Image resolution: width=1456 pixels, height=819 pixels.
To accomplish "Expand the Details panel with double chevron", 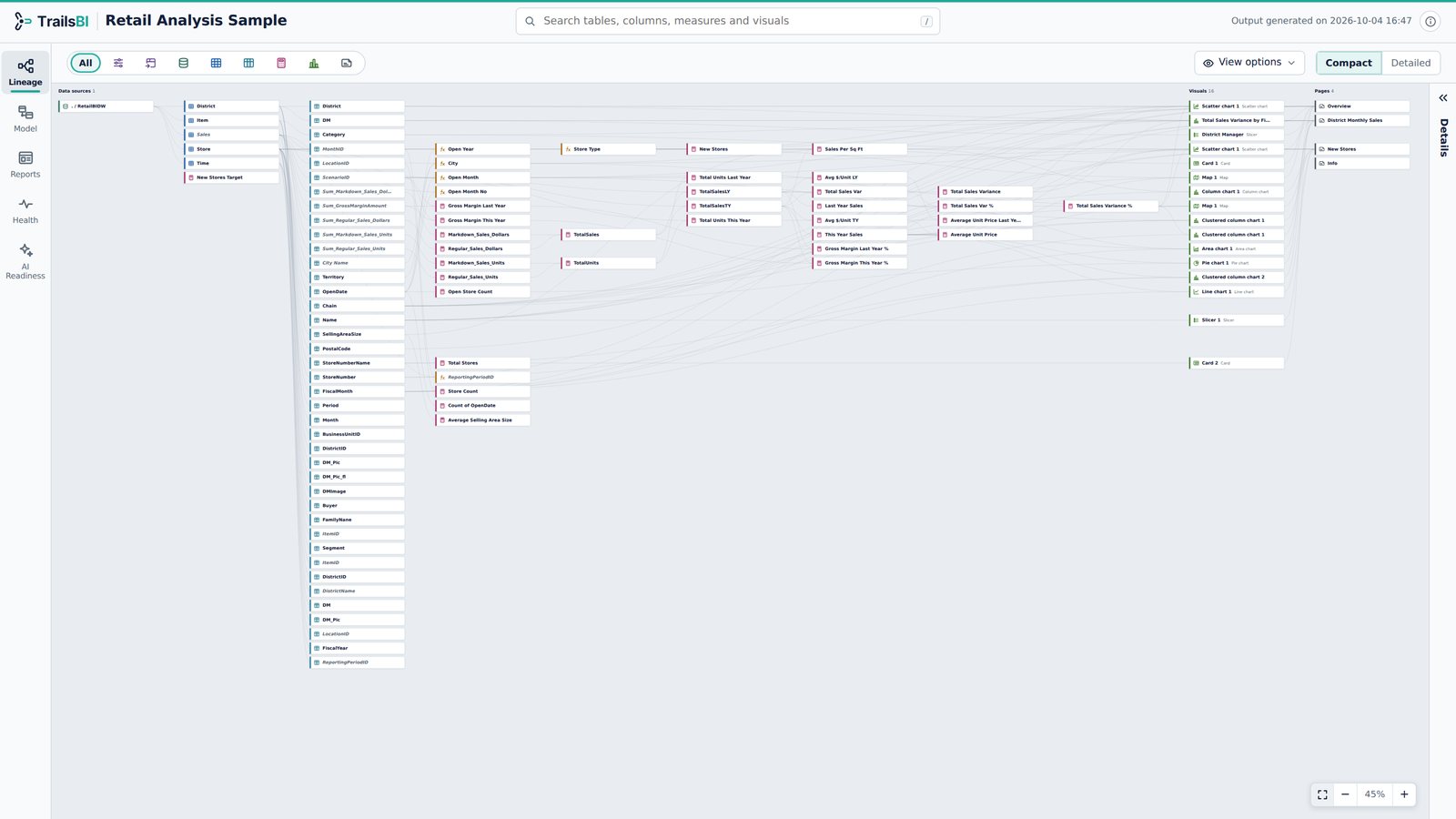I will point(1443,97).
